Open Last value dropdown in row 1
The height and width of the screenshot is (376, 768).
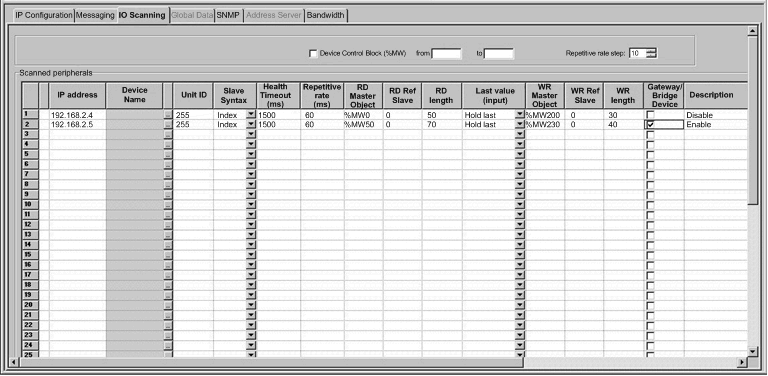pos(520,115)
